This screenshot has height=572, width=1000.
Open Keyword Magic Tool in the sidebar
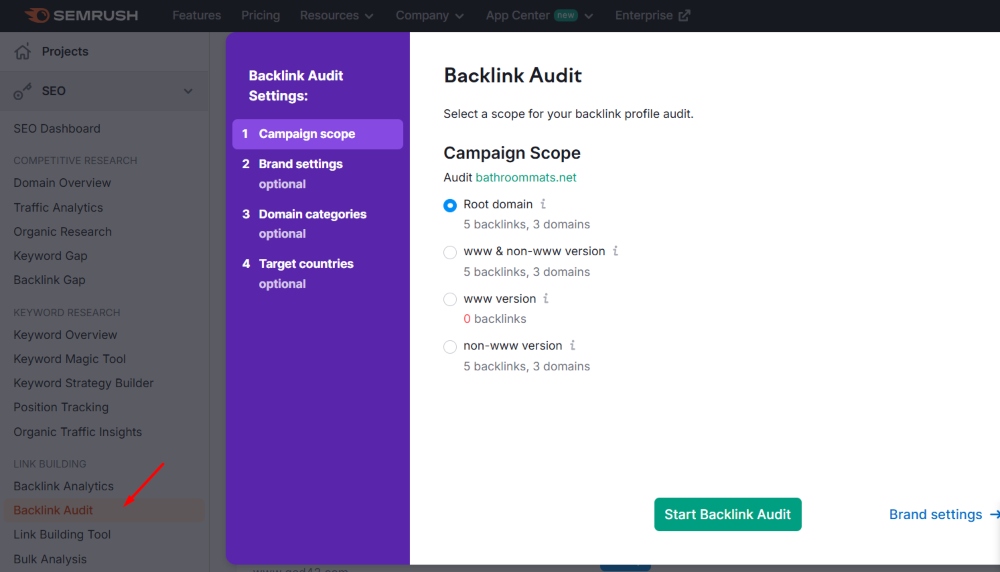pyautogui.click(x=69, y=359)
